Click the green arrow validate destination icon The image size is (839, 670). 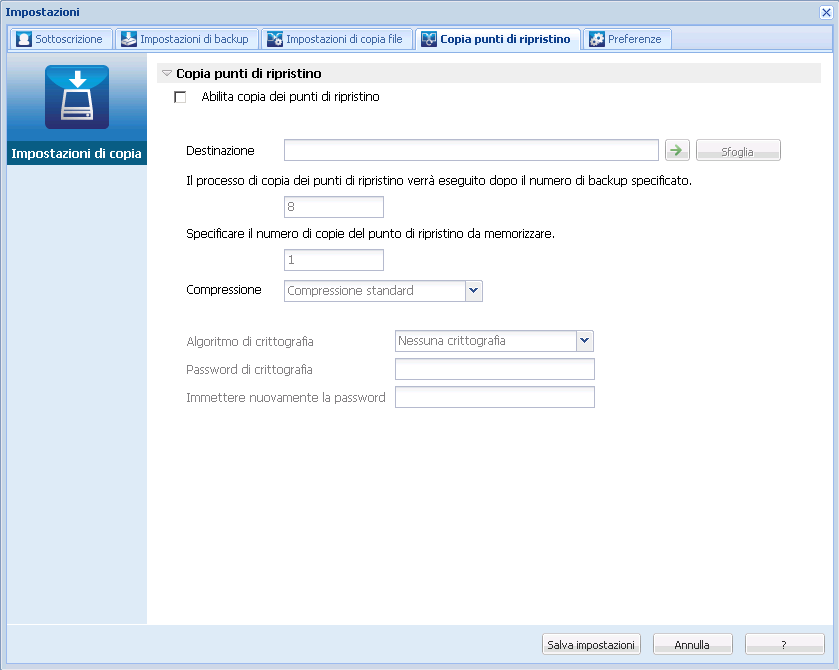(x=677, y=150)
